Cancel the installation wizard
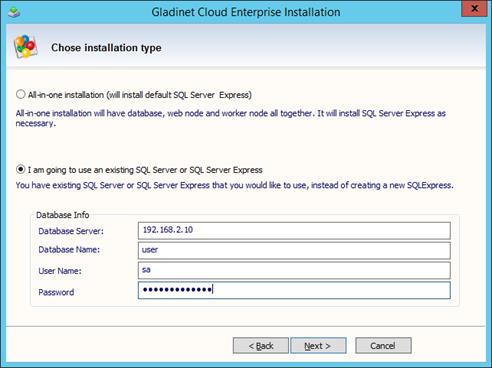492x368 pixels. (383, 346)
